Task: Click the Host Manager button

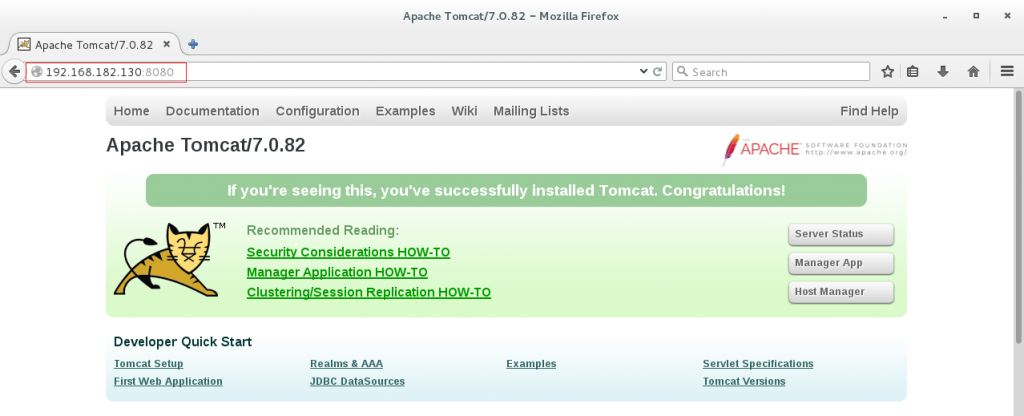Action: pos(841,292)
